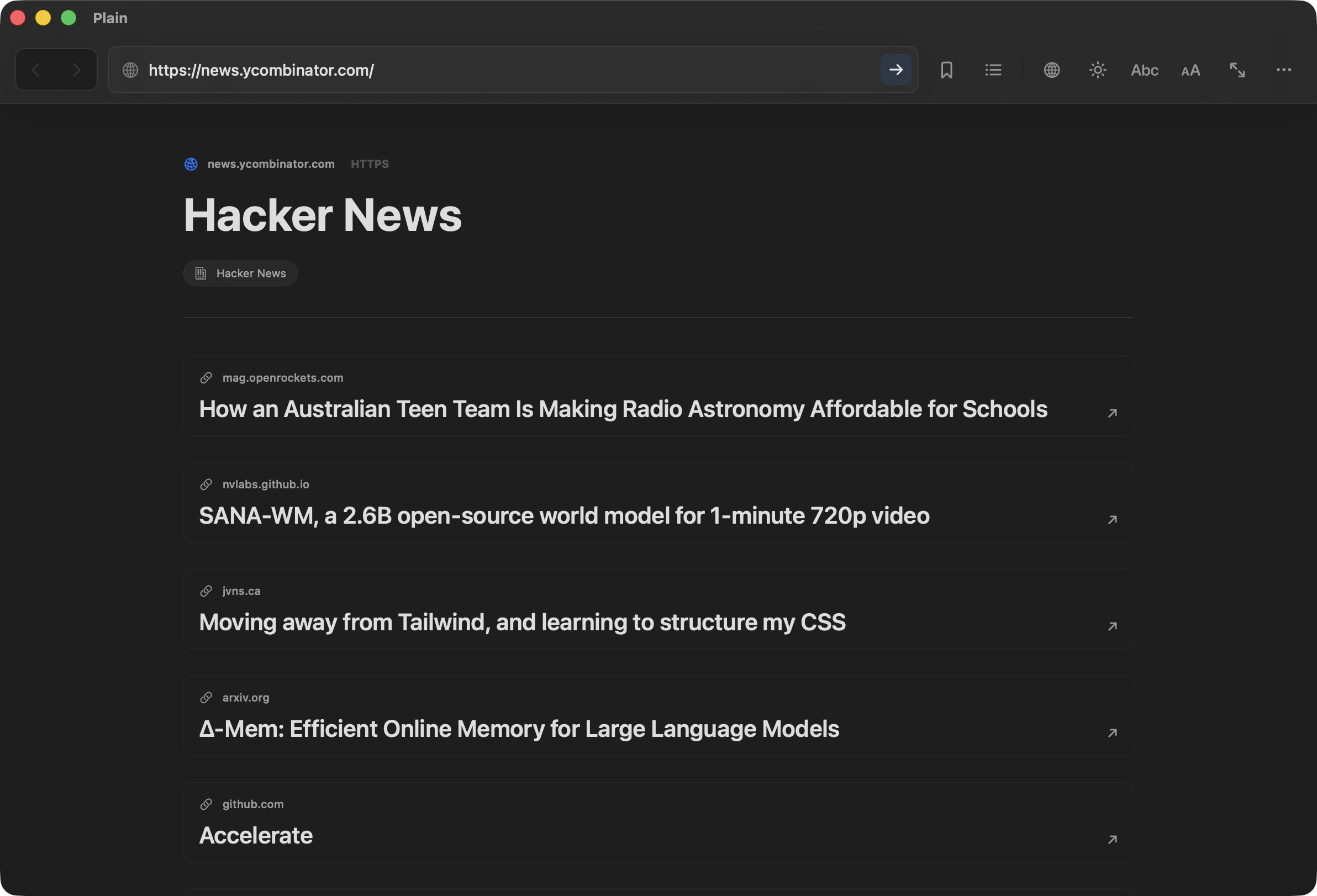This screenshot has width=1317, height=896.
Task: Bookmark this page
Action: tap(946, 70)
